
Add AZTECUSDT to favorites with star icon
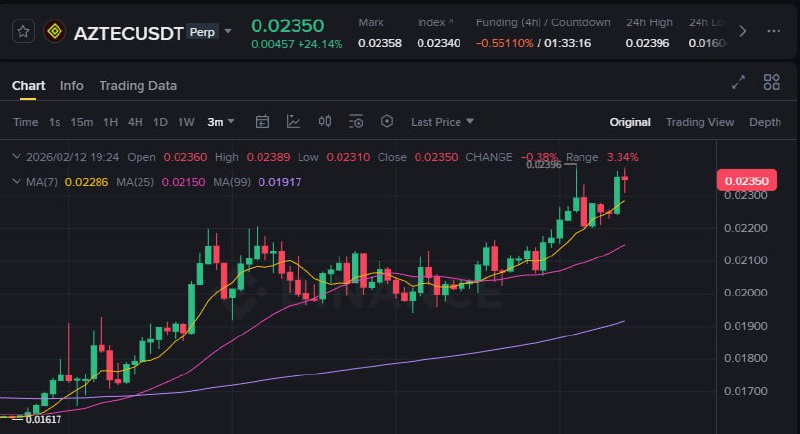[x=24, y=32]
